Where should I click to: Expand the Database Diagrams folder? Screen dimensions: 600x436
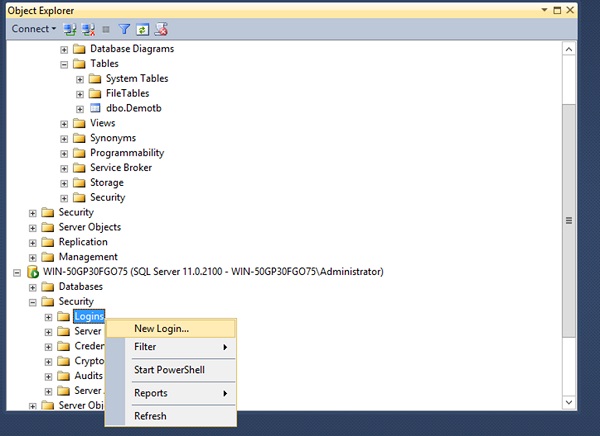65,49
